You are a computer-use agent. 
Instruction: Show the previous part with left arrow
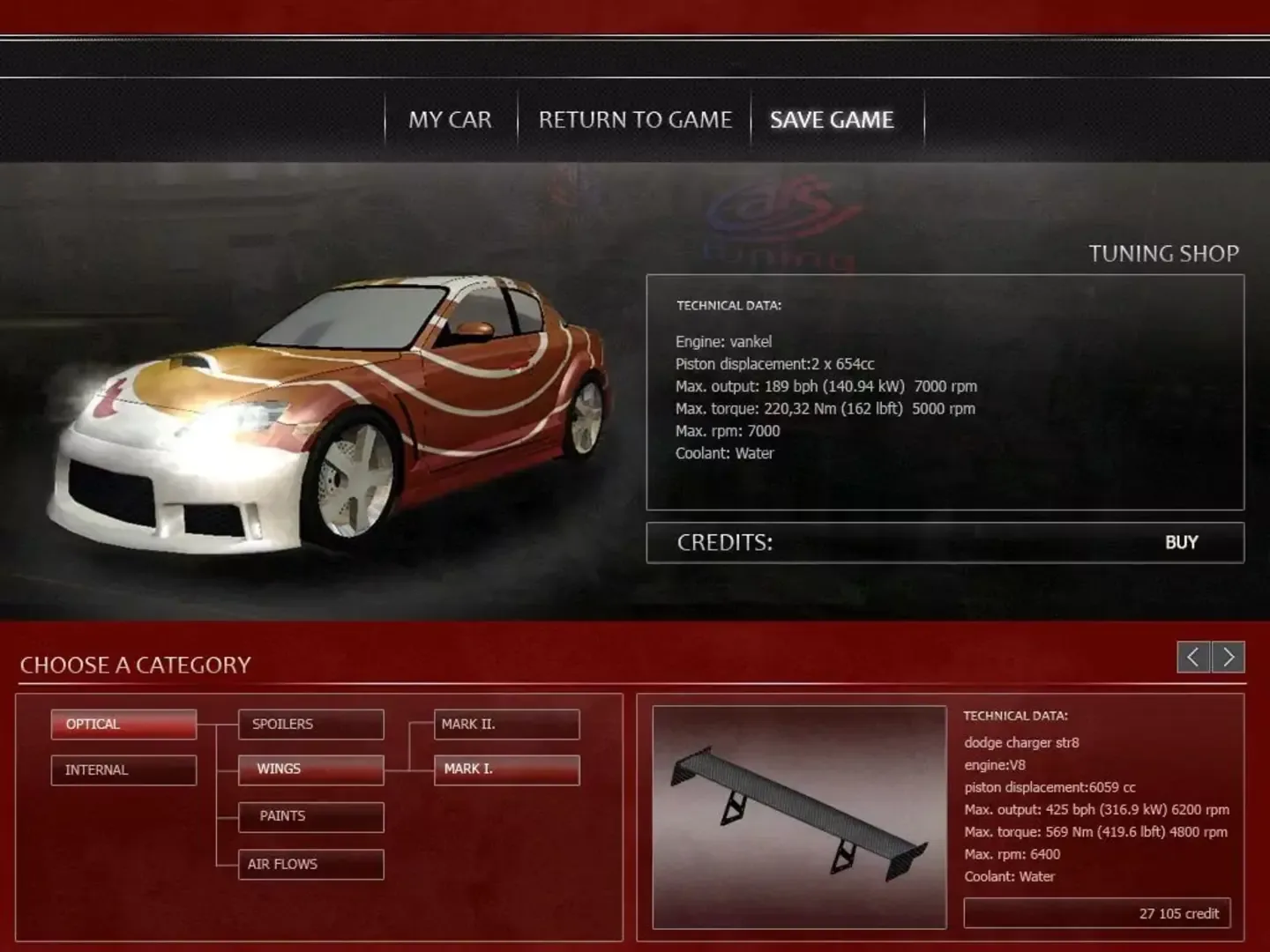1193,657
